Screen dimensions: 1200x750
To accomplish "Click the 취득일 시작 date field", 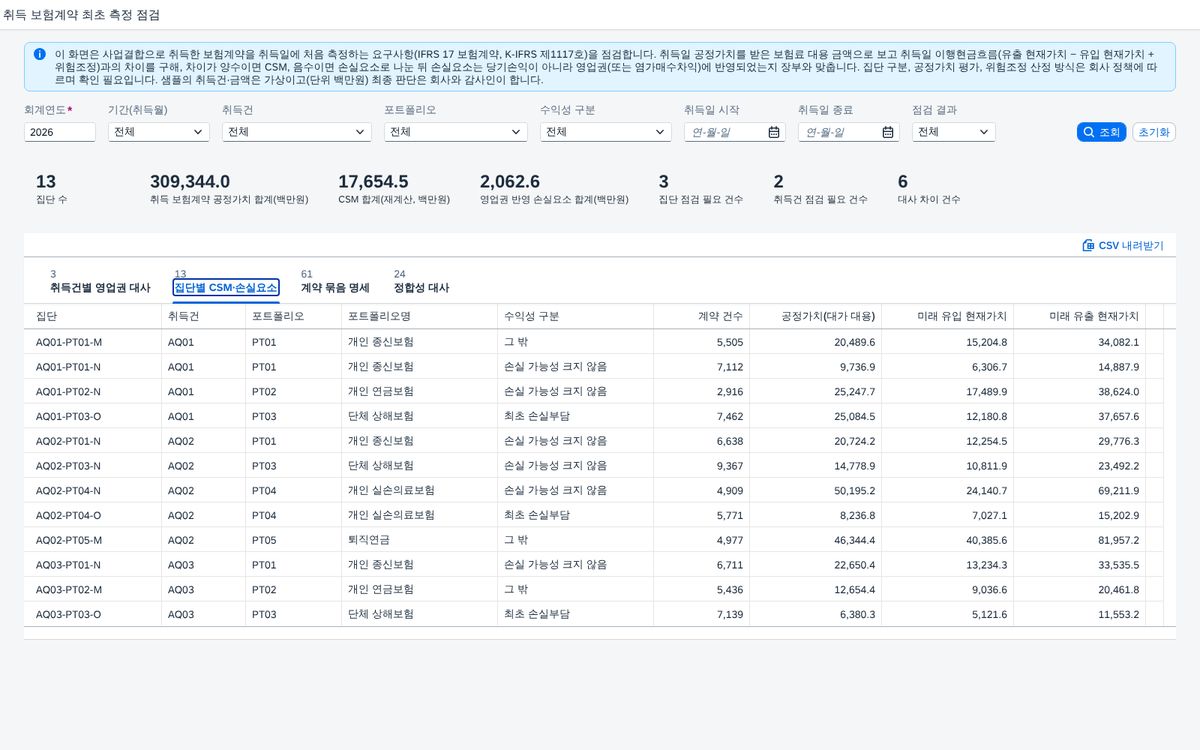I will point(735,132).
